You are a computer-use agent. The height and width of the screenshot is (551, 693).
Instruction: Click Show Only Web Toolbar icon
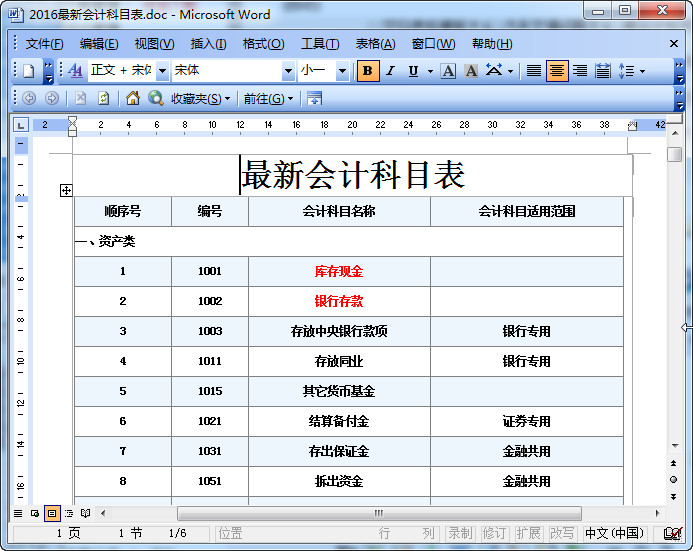(x=314, y=98)
